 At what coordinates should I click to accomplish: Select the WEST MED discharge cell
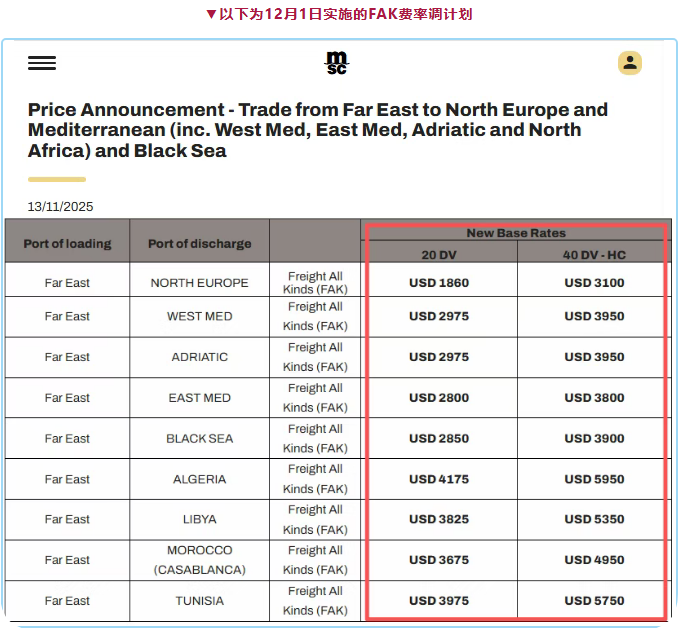tap(200, 316)
